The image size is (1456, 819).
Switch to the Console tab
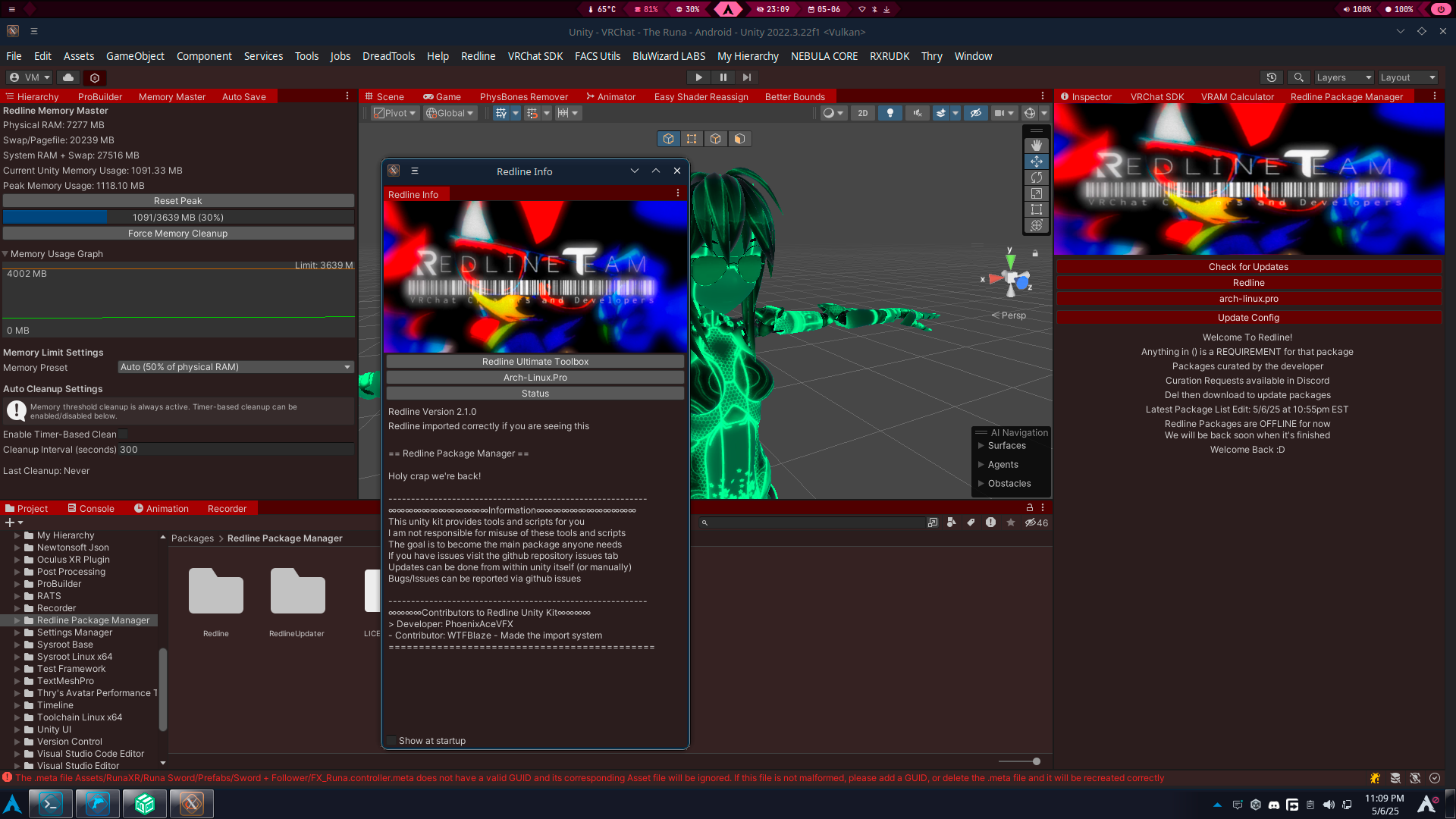pyautogui.click(x=91, y=508)
